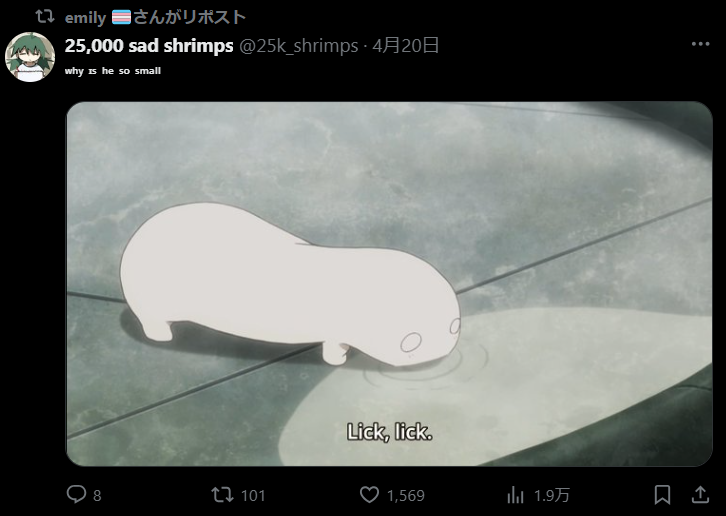Open the reply comment icon
The width and height of the screenshot is (726, 516).
point(76,494)
